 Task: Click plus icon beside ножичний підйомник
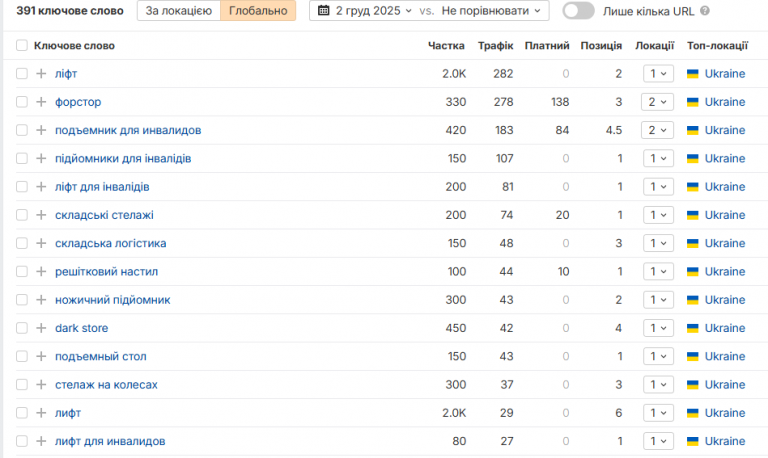[41, 300]
